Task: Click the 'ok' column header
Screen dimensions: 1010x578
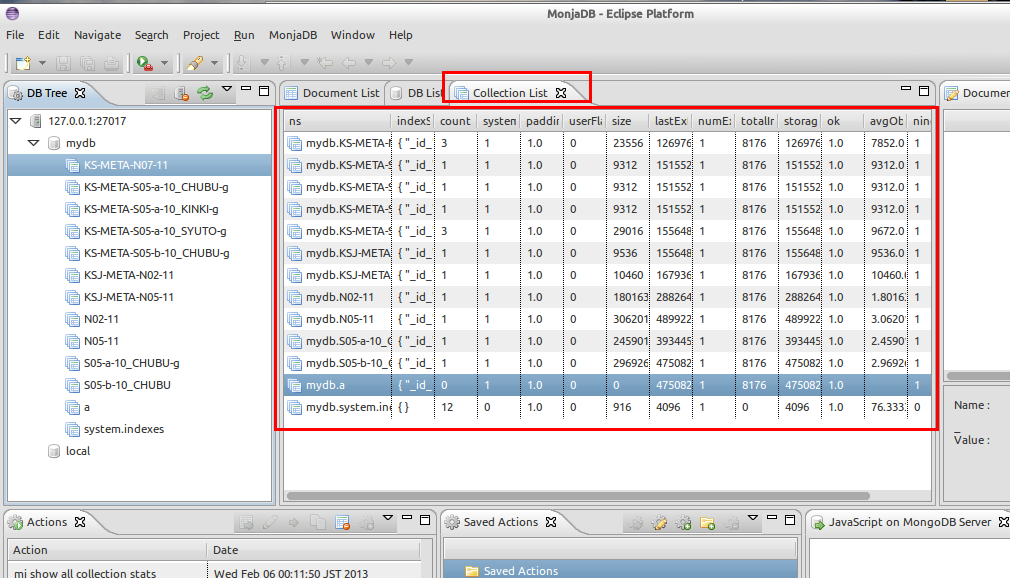Action: tap(843, 120)
